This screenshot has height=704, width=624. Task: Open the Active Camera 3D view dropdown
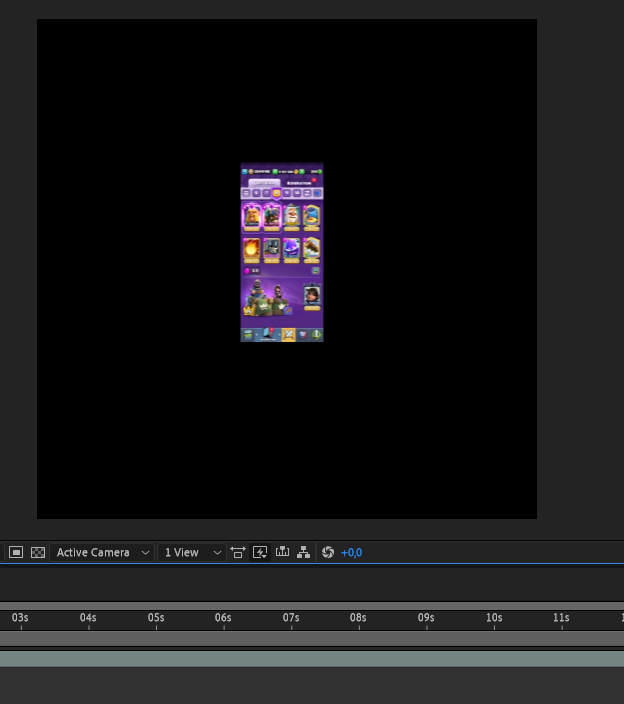click(102, 552)
